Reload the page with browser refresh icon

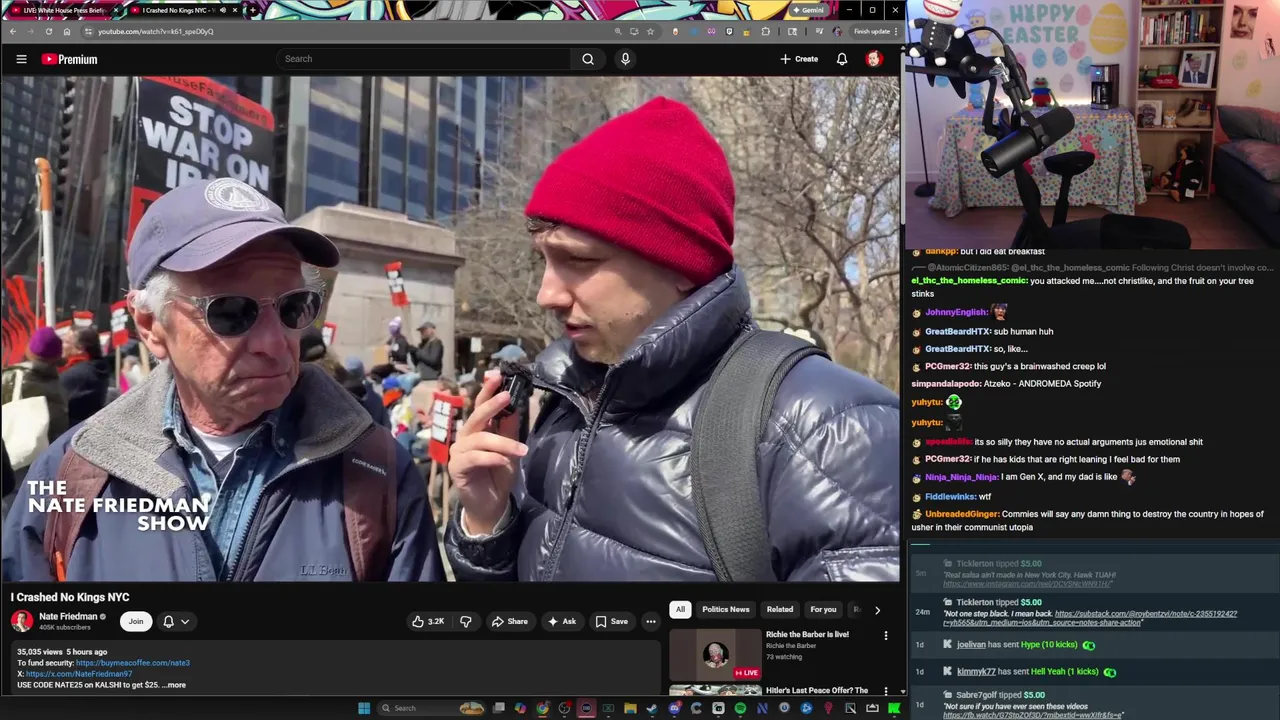[x=48, y=31]
